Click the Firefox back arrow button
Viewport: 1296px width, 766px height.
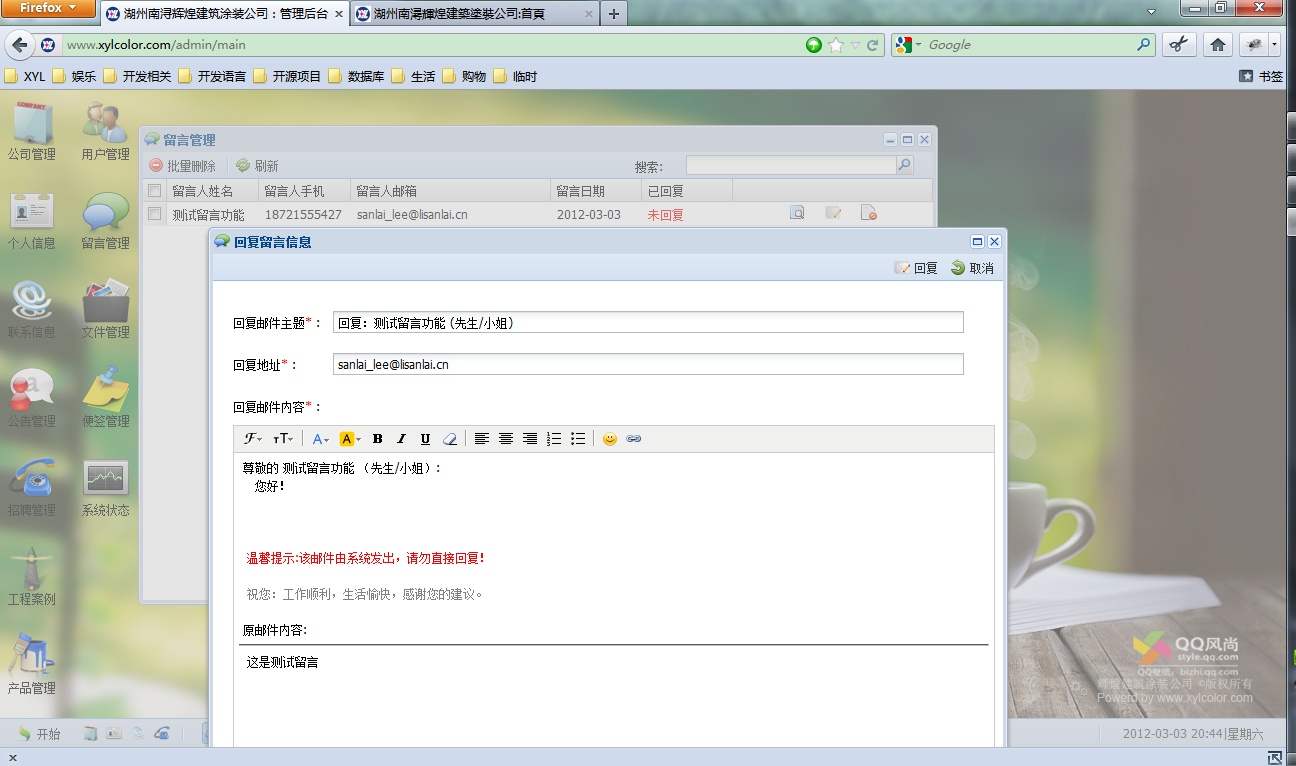coord(19,45)
